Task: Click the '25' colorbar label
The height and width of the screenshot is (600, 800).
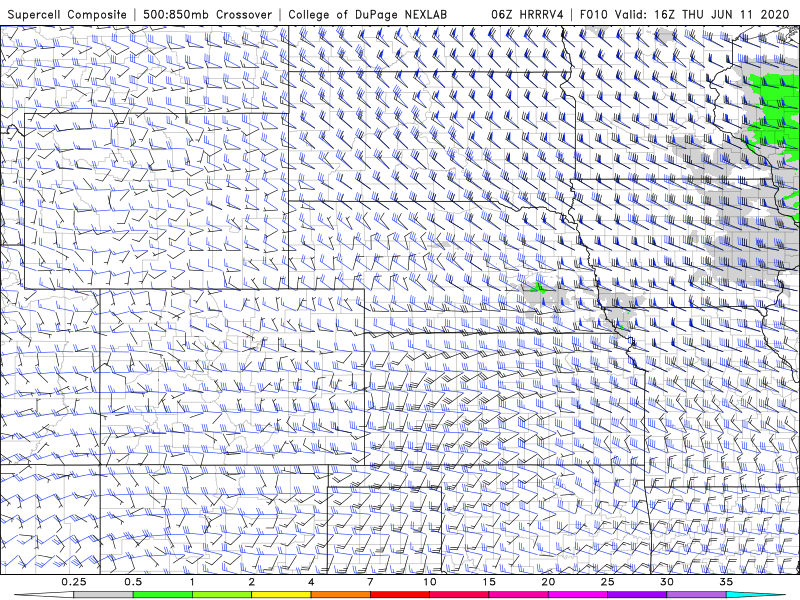Action: pos(608,582)
